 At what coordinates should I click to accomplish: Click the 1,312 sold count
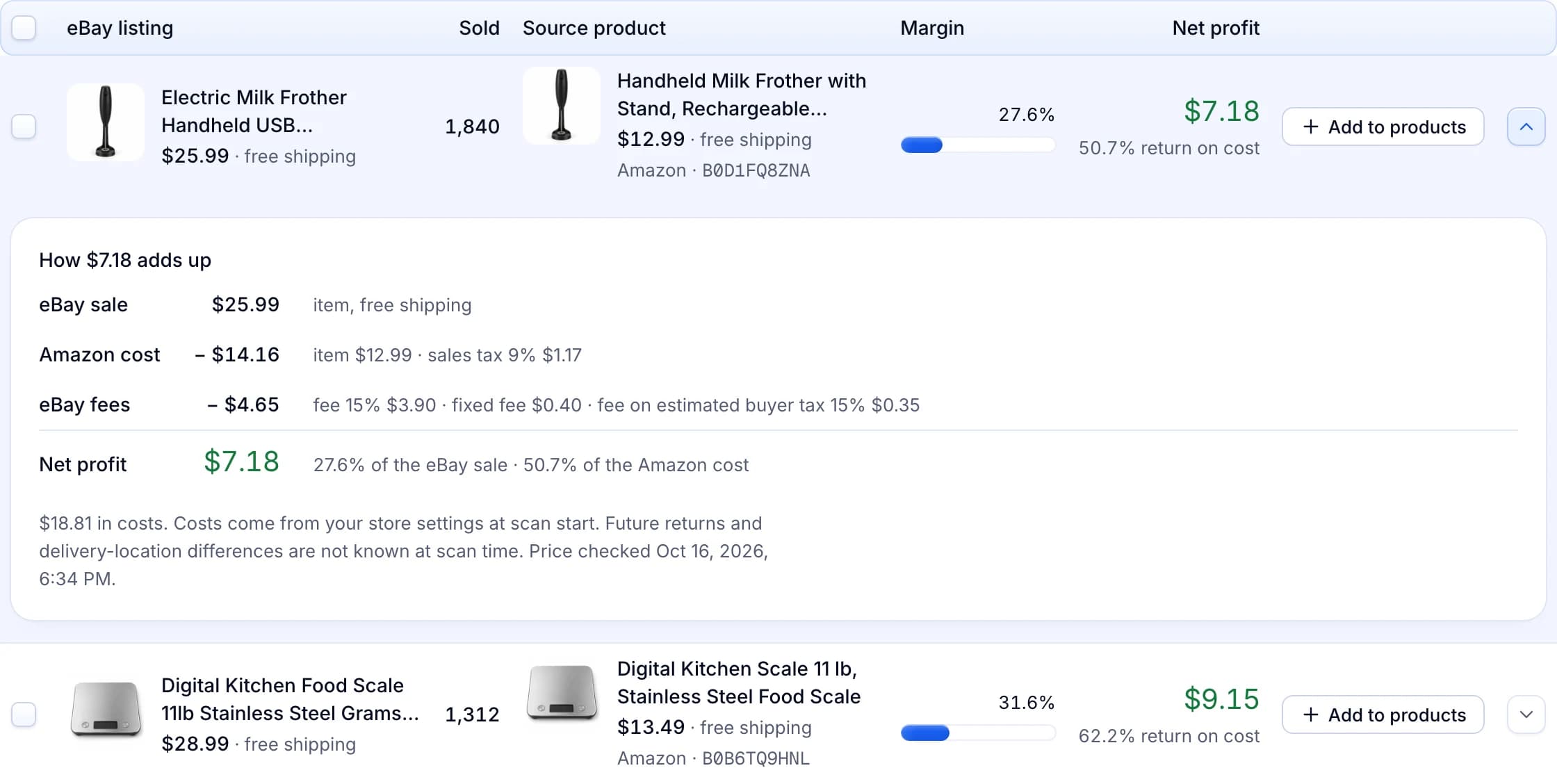click(472, 714)
